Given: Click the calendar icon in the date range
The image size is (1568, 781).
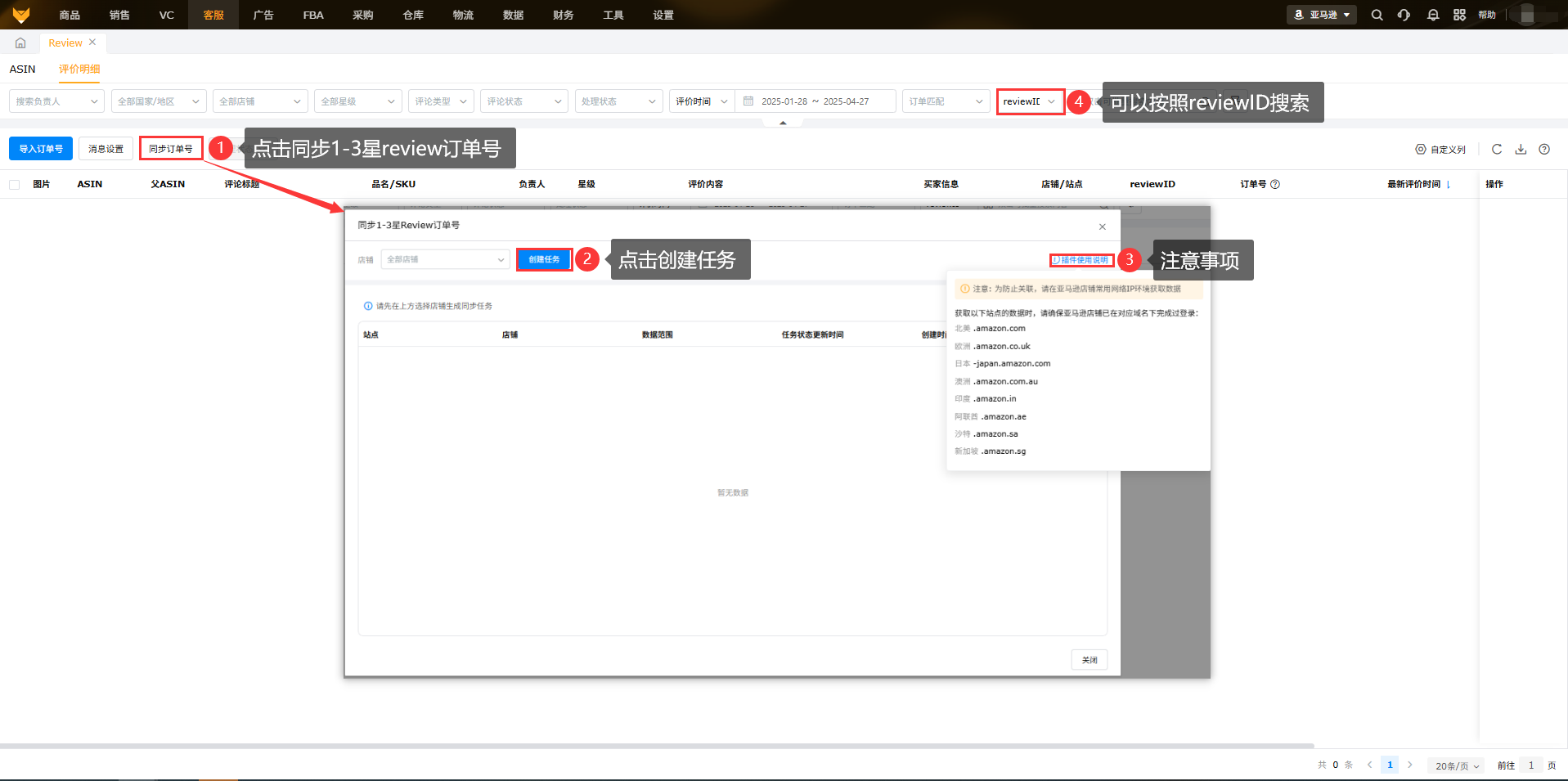Looking at the screenshot, I should [748, 101].
